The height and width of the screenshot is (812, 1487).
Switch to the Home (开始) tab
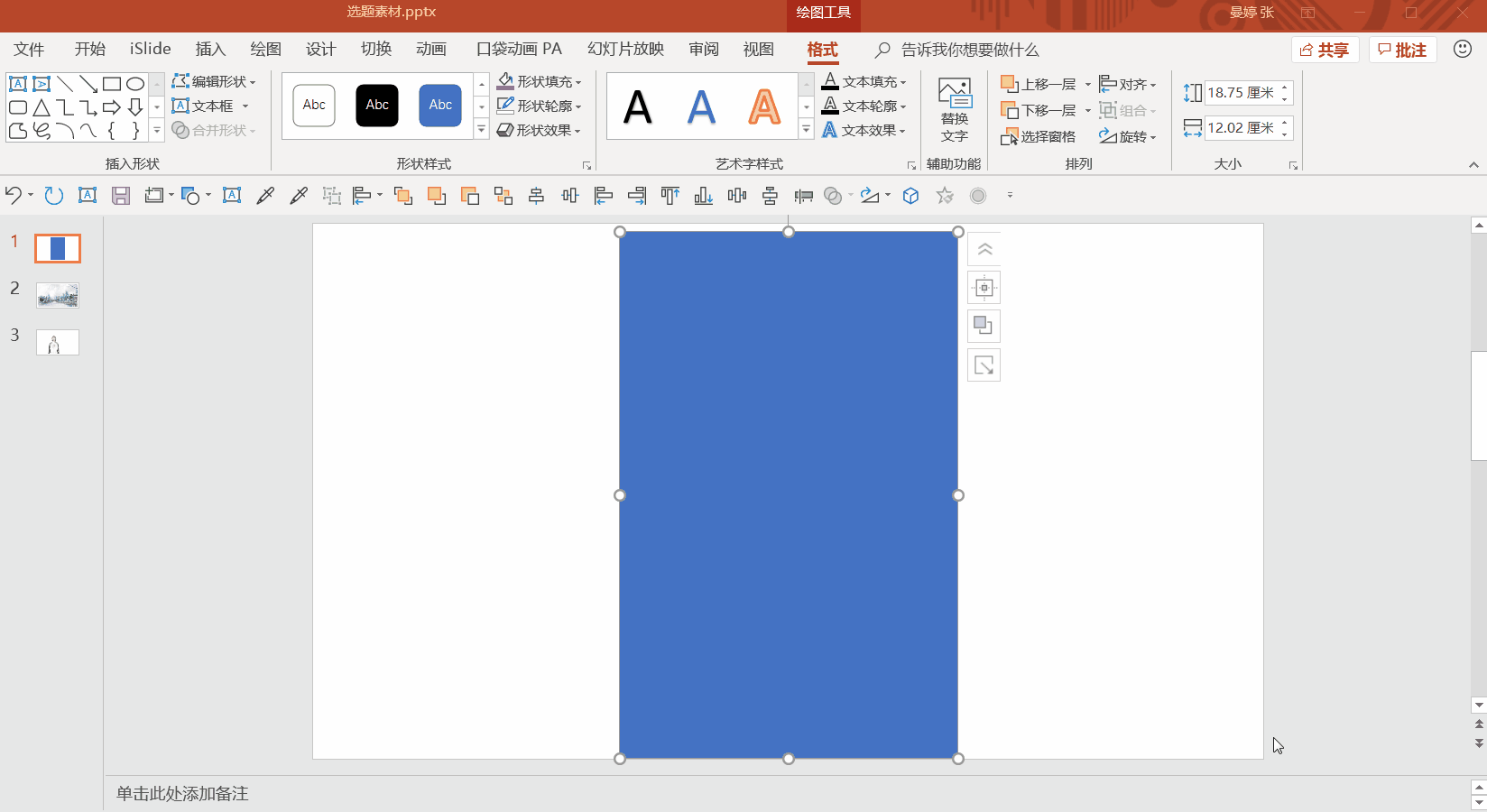[90, 49]
